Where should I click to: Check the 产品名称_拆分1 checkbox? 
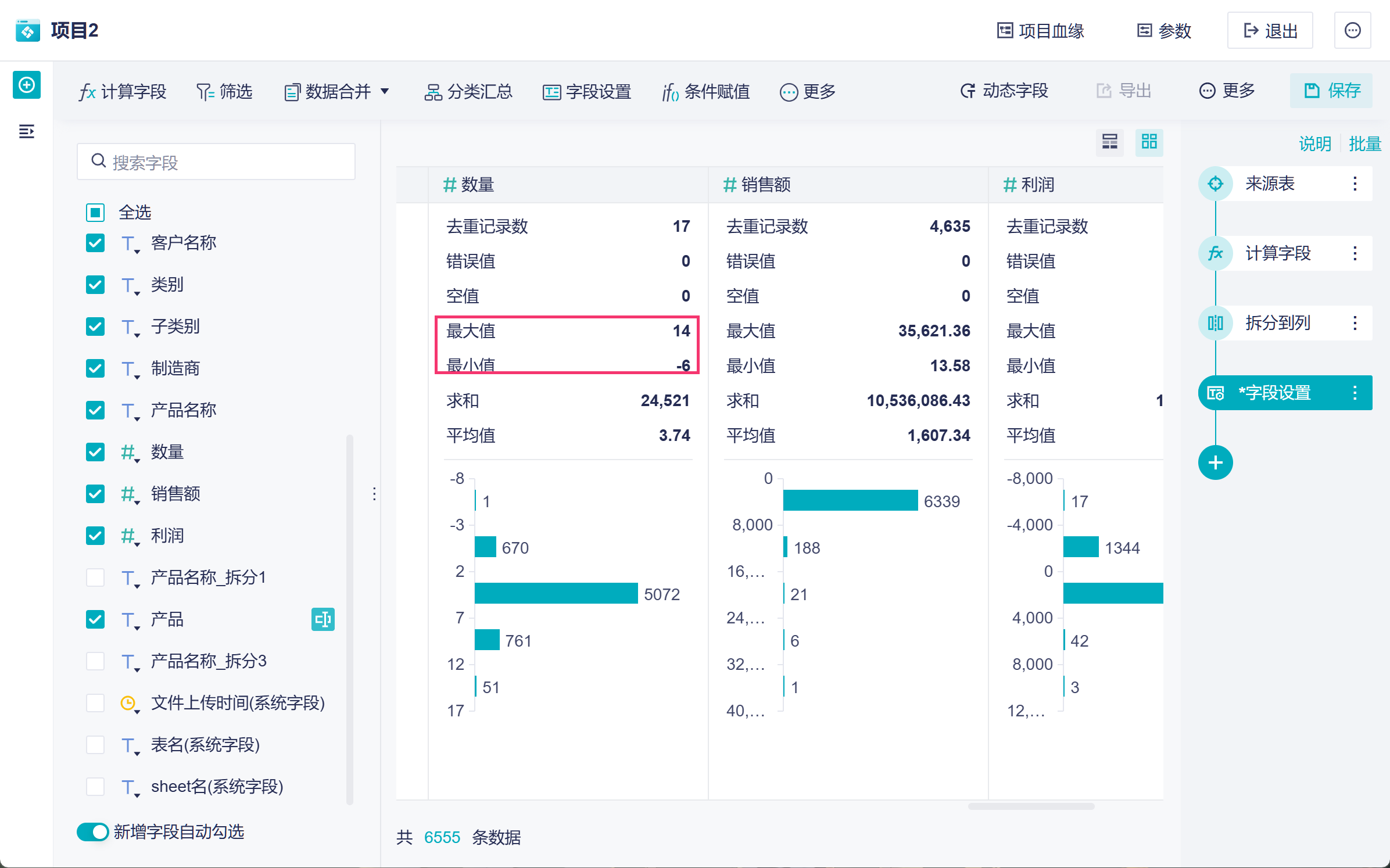click(95, 578)
